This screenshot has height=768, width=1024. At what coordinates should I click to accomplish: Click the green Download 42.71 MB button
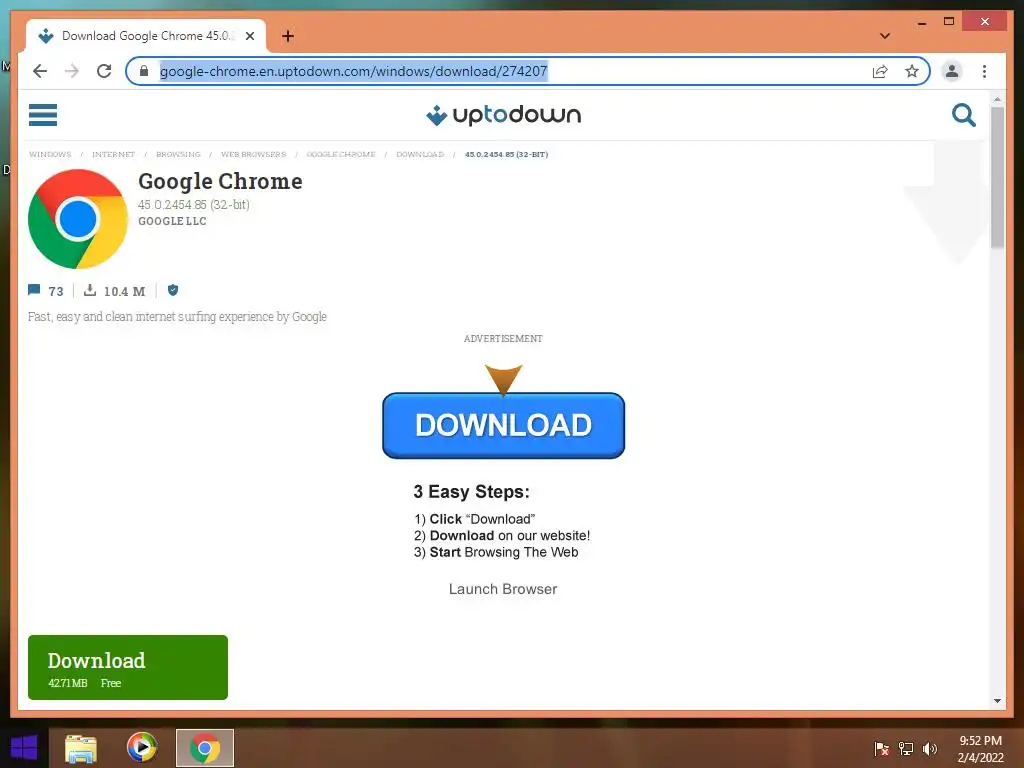coord(128,667)
